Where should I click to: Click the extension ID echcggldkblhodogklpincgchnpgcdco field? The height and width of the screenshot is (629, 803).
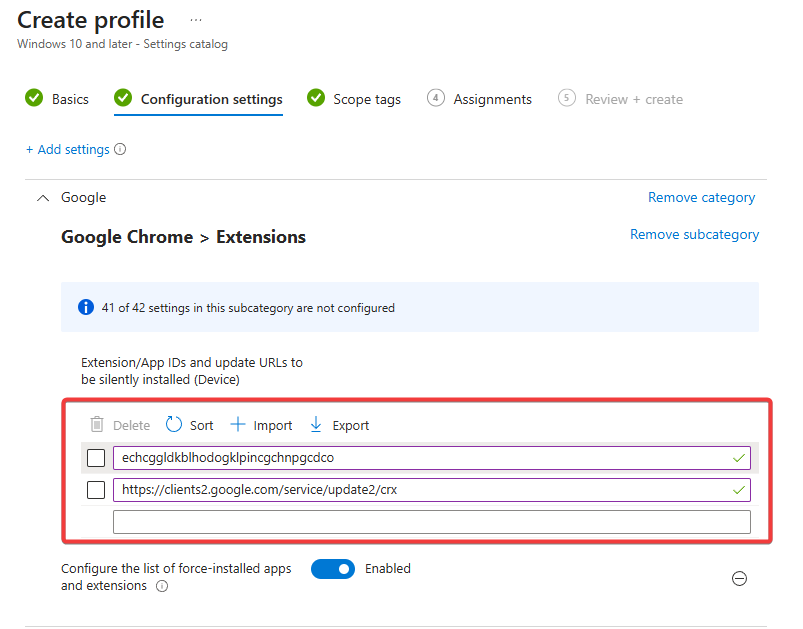[432, 457]
